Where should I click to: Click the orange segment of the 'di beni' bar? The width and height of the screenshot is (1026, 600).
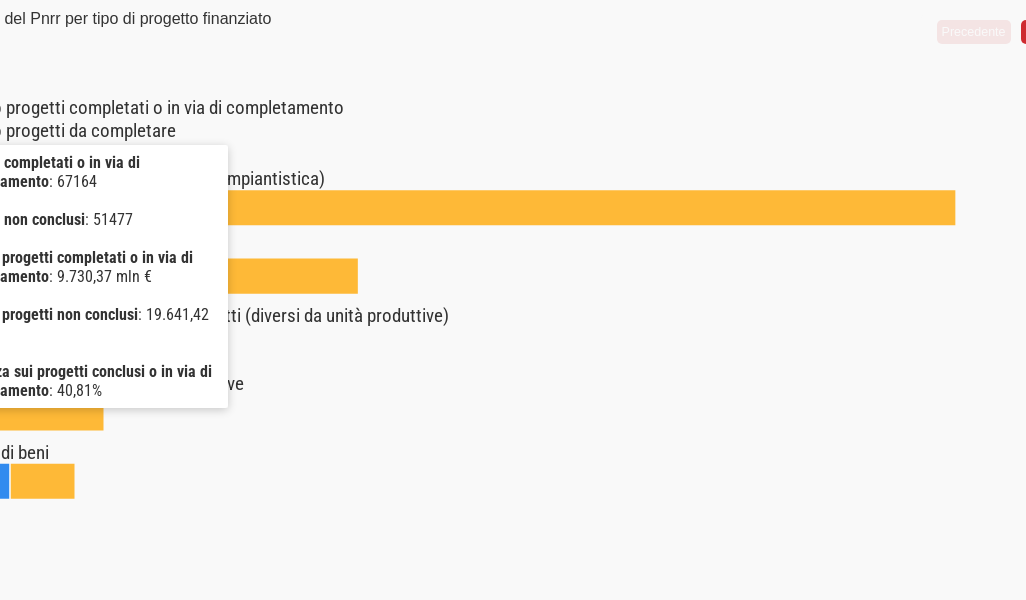point(42,481)
